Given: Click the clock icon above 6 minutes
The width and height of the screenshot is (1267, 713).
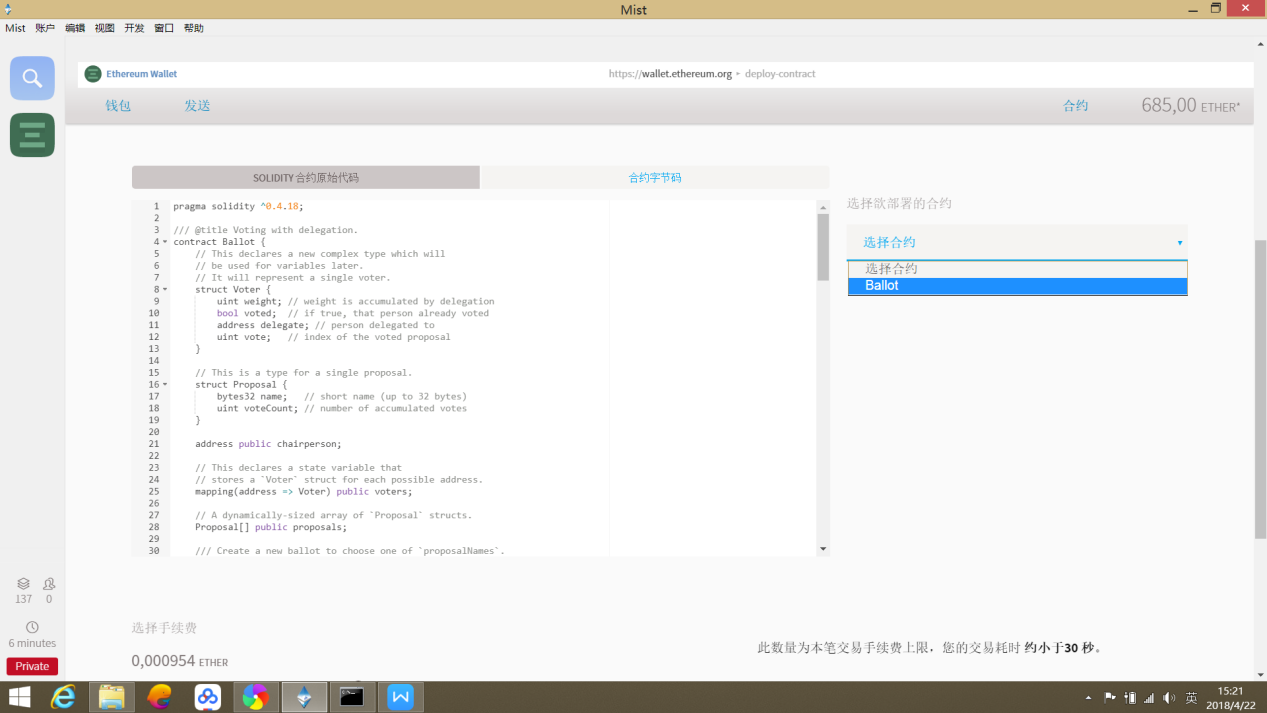Looking at the screenshot, I should 32,627.
